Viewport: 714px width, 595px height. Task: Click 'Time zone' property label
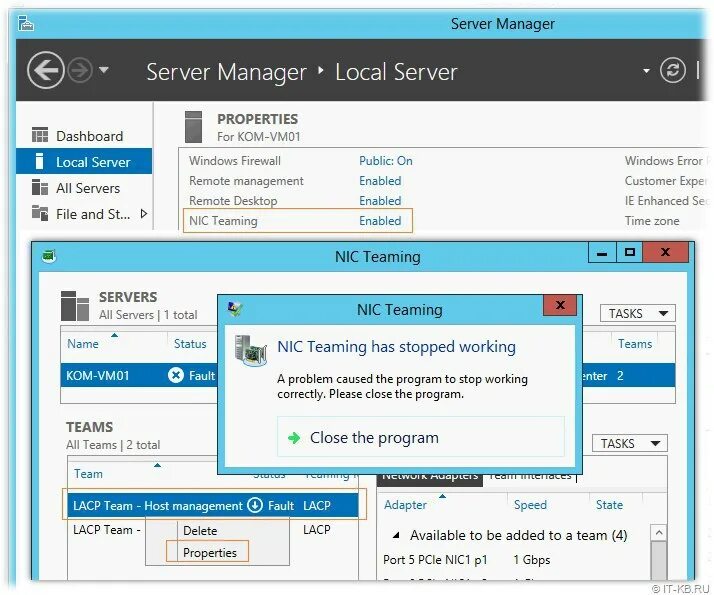pos(652,221)
